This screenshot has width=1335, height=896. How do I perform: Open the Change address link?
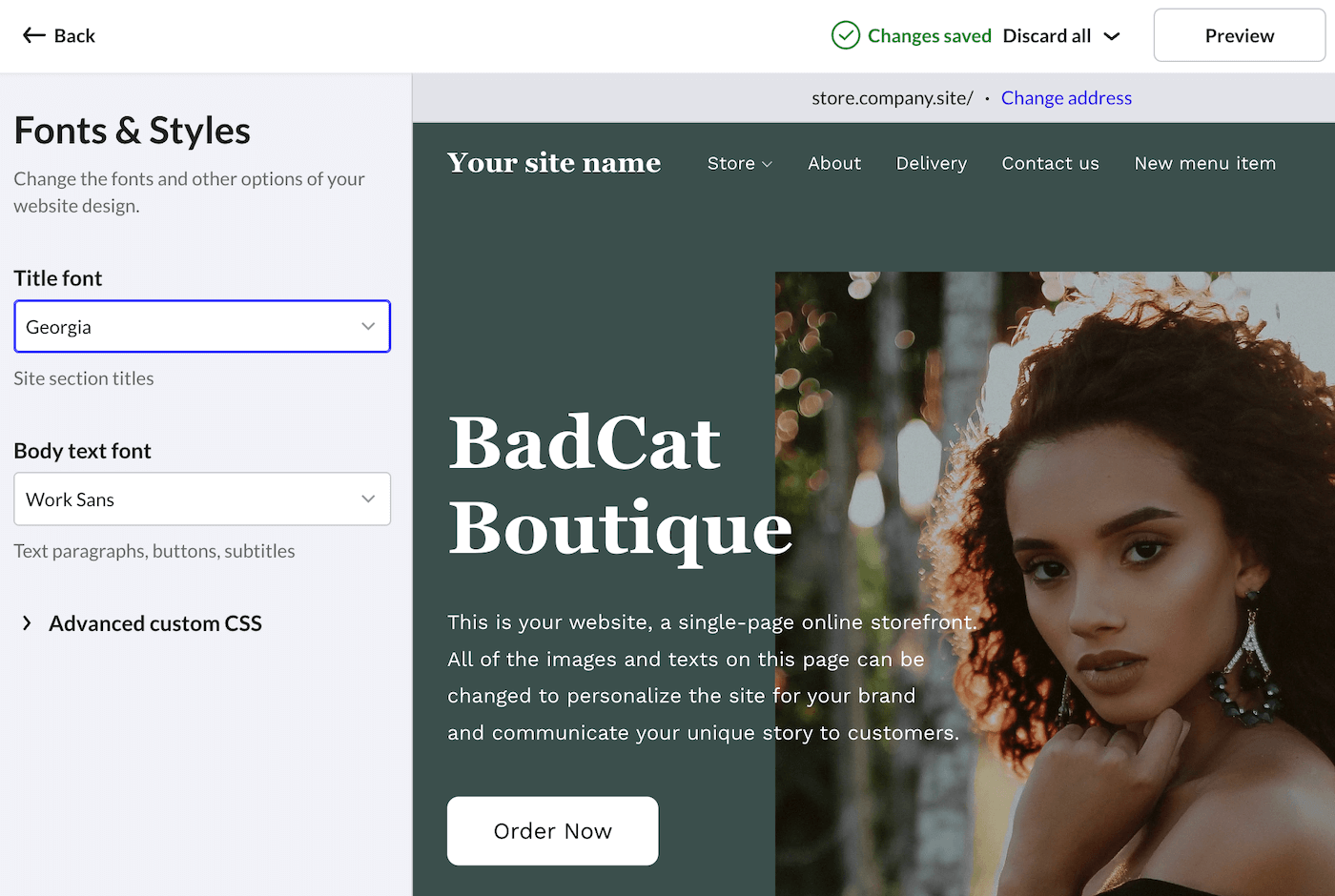(x=1066, y=98)
